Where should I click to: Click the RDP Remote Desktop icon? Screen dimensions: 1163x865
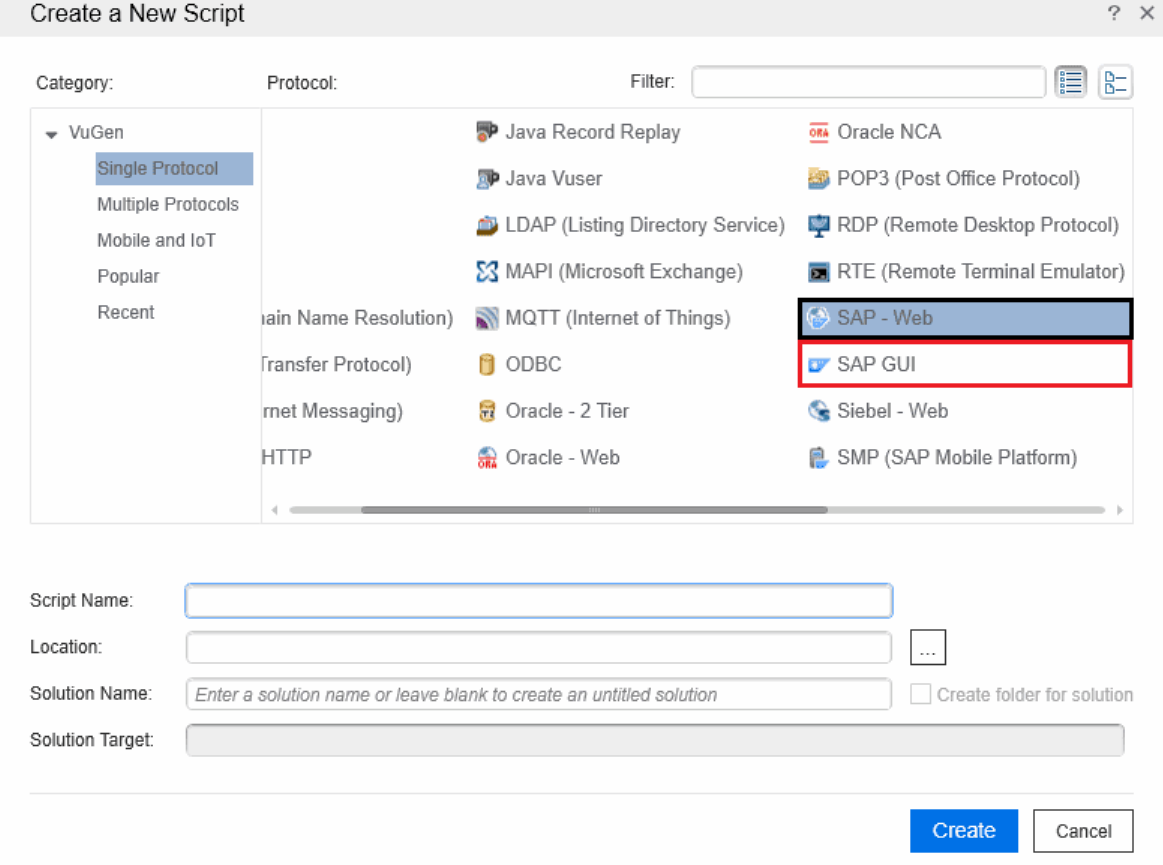tap(818, 226)
